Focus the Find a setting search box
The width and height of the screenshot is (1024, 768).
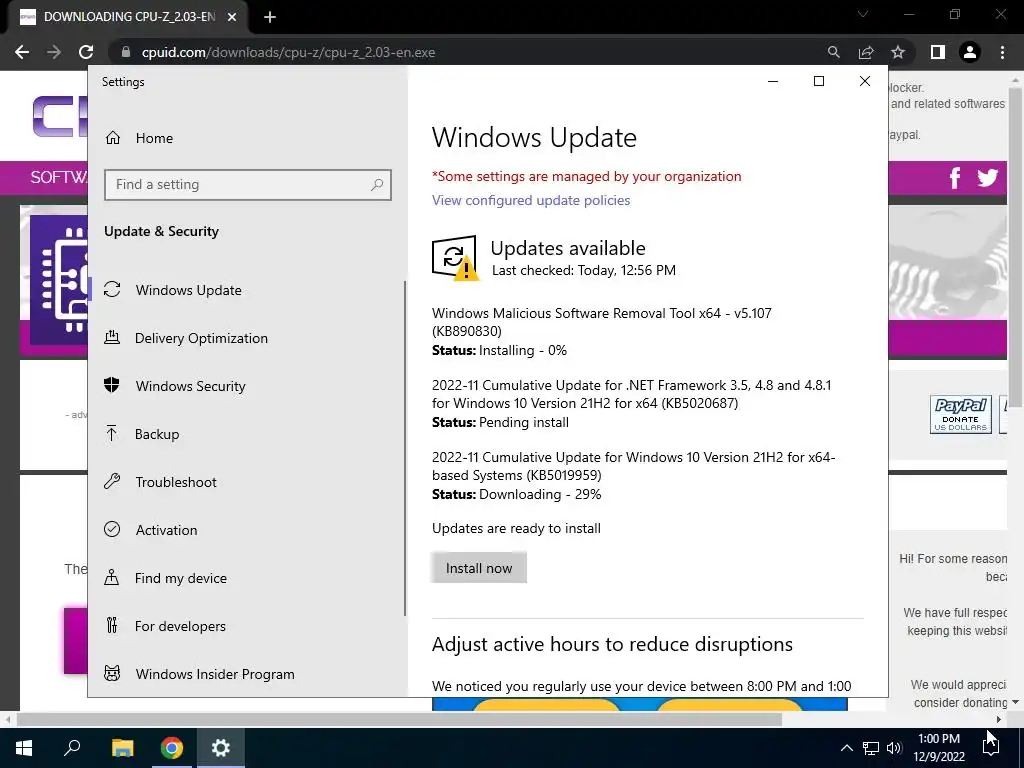tap(248, 185)
